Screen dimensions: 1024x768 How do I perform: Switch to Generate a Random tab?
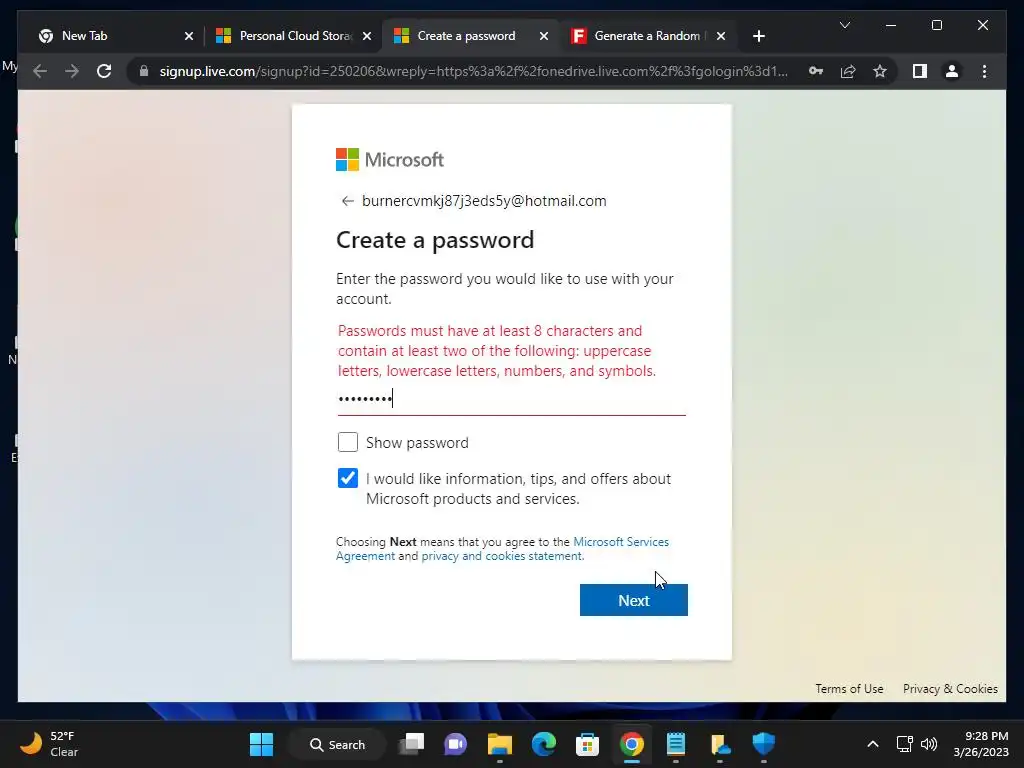pyautogui.click(x=647, y=36)
